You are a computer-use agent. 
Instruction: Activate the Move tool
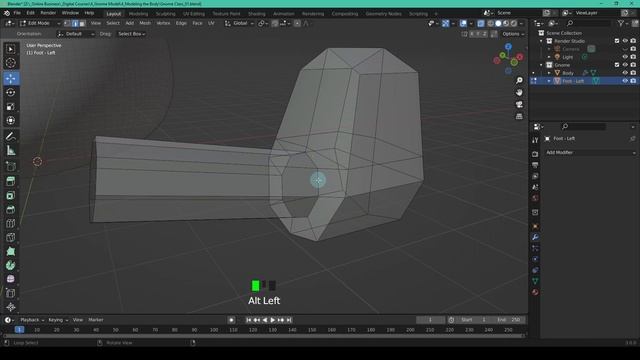11,78
